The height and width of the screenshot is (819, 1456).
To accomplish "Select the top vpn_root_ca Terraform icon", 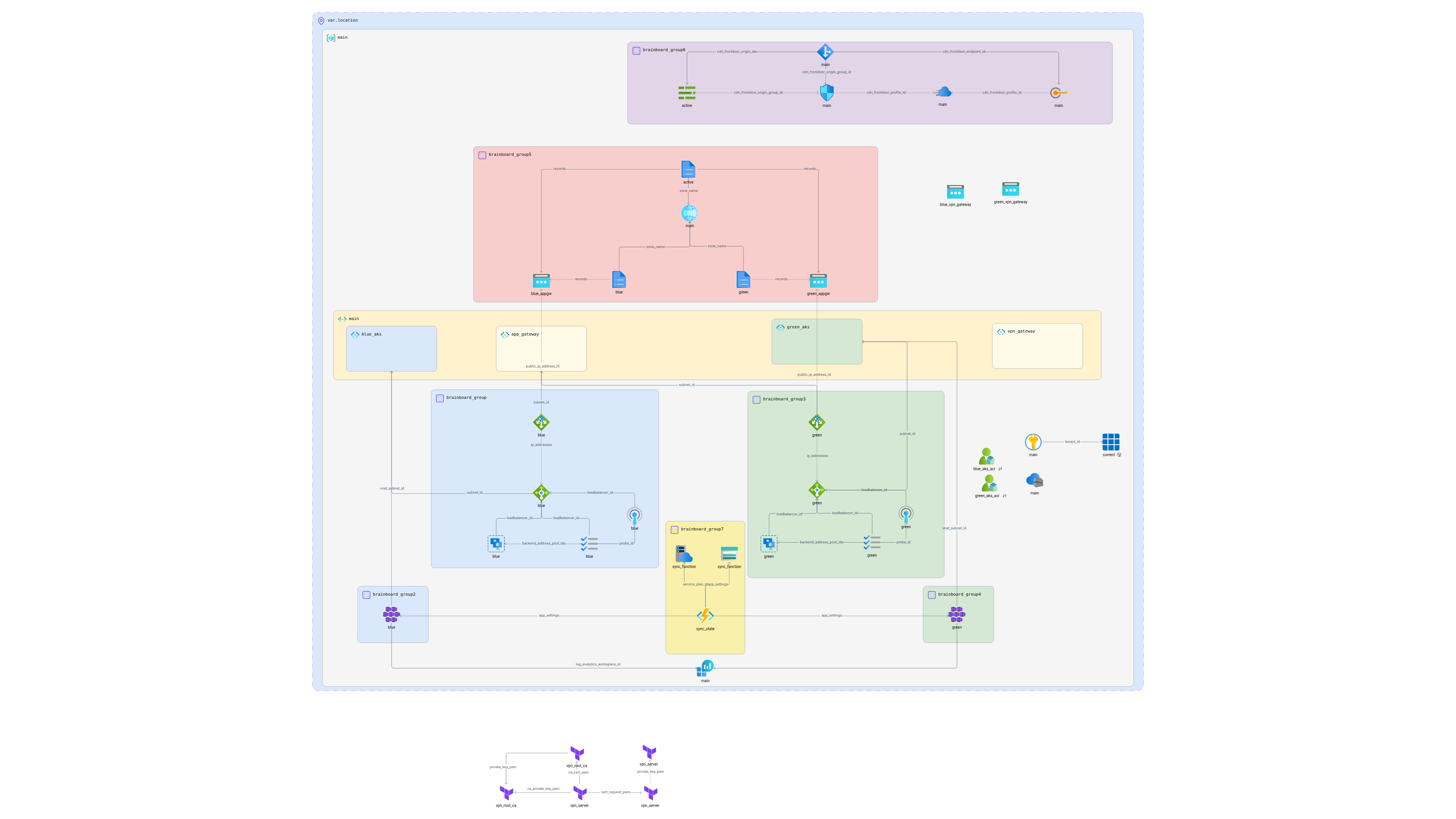I will (576, 753).
